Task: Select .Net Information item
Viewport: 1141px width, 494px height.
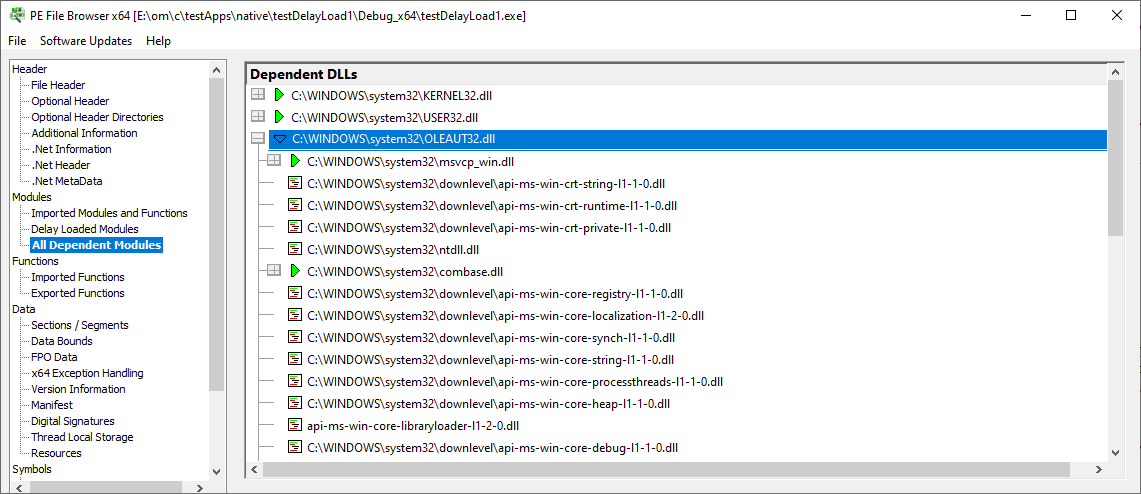Action: click(71, 149)
